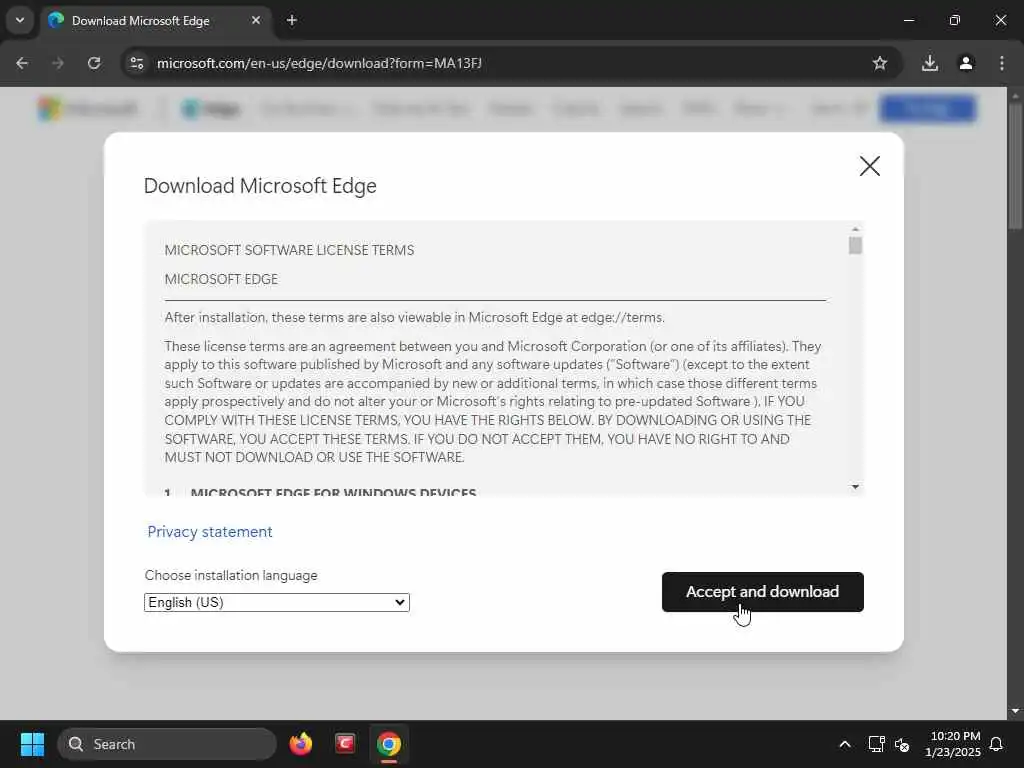The image size is (1024, 768).
Task: Go back to the previous page
Action: (22, 63)
